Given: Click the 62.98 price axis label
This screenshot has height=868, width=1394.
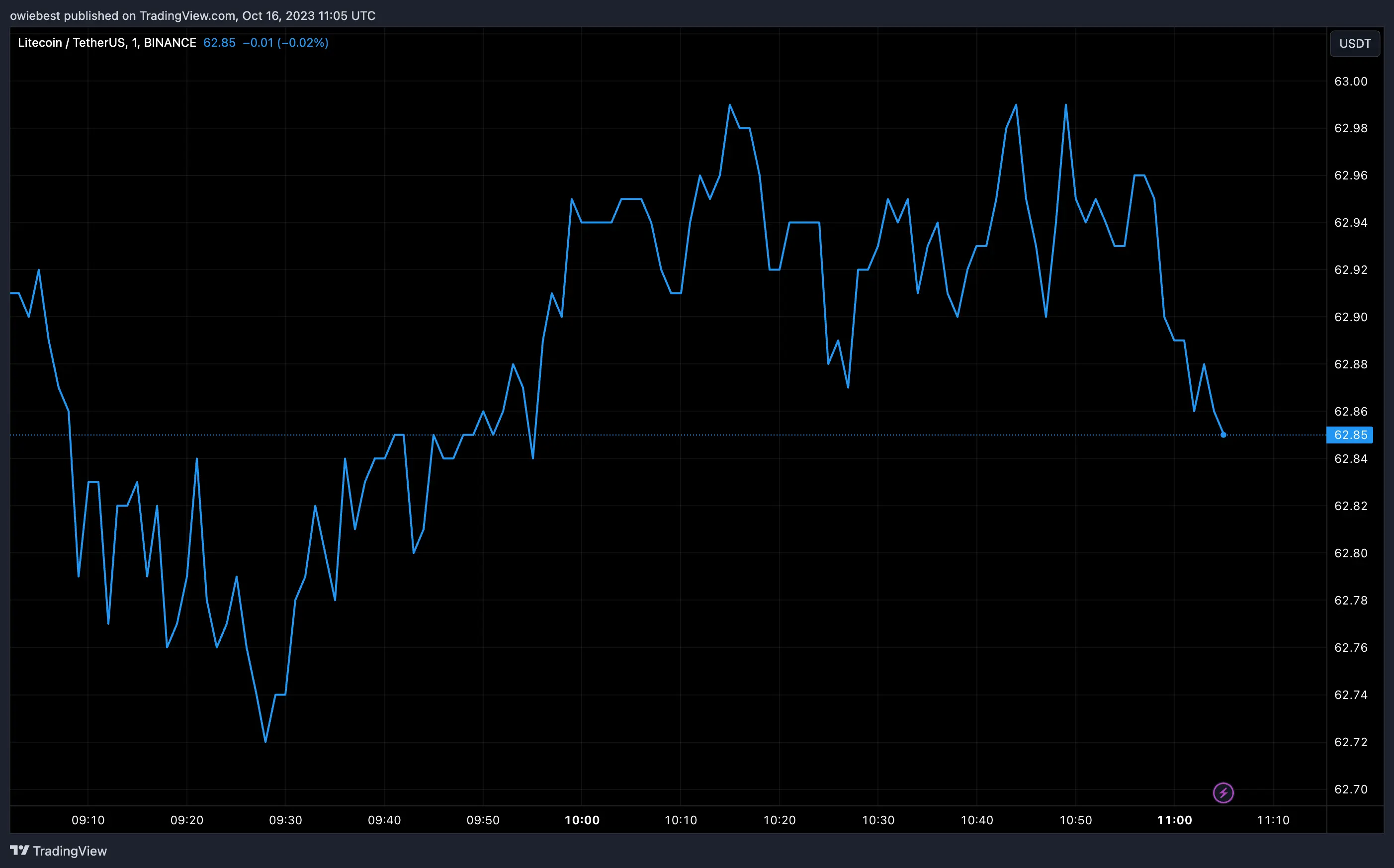Looking at the screenshot, I should tap(1350, 128).
